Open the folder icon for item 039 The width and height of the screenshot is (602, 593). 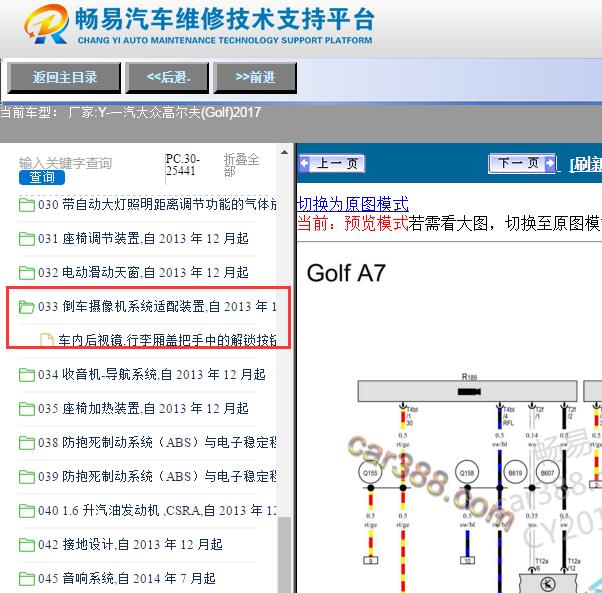[26, 477]
